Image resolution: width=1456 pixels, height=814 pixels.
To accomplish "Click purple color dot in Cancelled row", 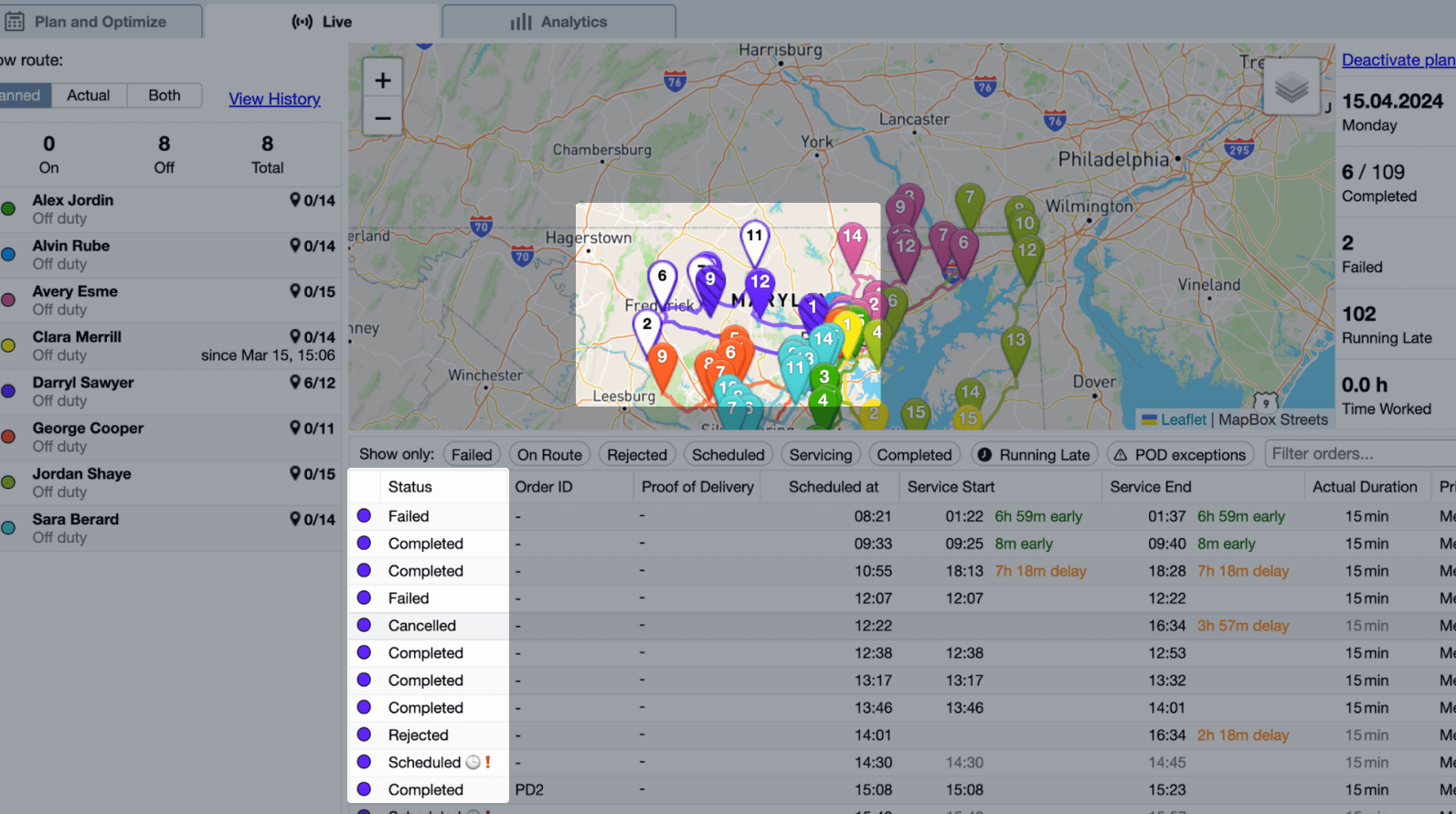I will (364, 626).
